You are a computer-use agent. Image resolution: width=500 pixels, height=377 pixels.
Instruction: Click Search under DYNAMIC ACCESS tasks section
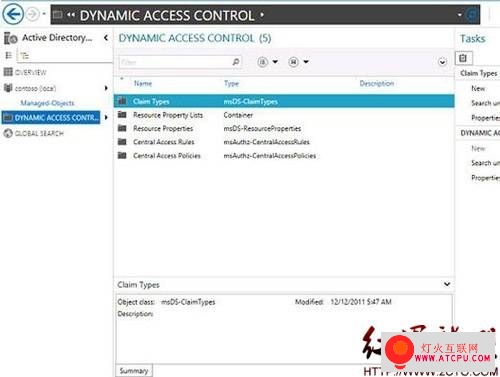485,163
